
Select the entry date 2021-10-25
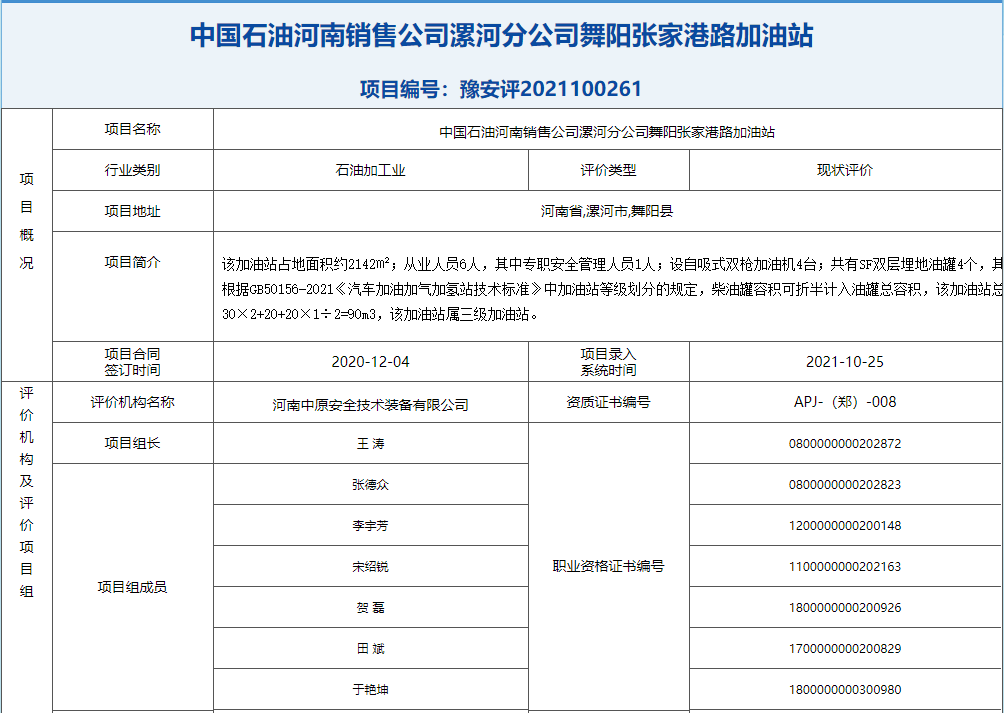point(845,362)
